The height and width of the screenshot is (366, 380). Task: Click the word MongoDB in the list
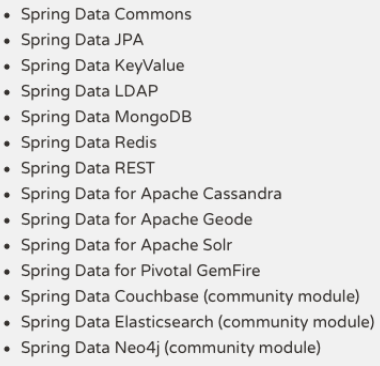tap(153, 117)
